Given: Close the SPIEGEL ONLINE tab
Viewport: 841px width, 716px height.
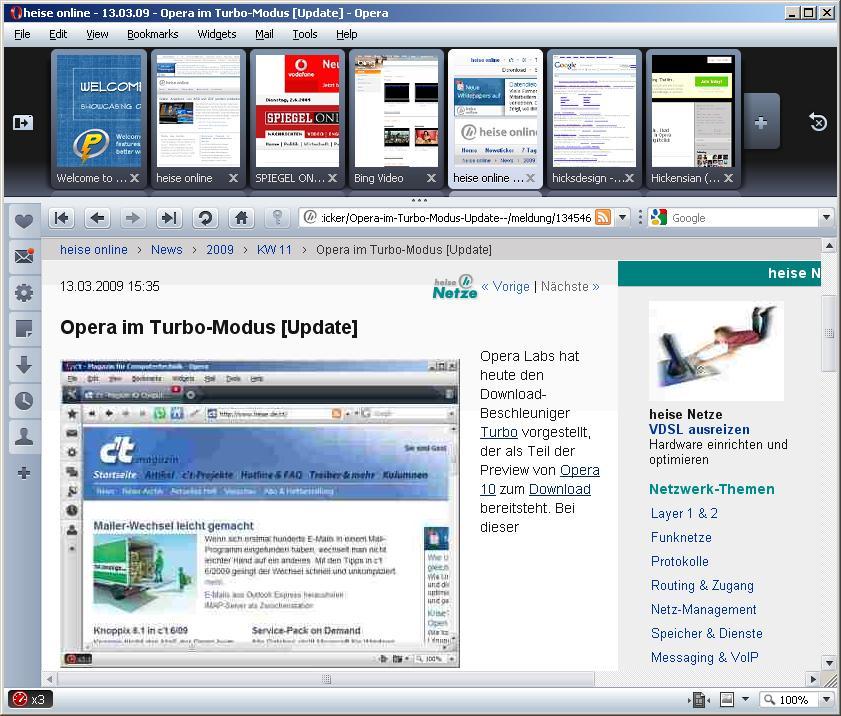Looking at the screenshot, I should pyautogui.click(x=333, y=178).
